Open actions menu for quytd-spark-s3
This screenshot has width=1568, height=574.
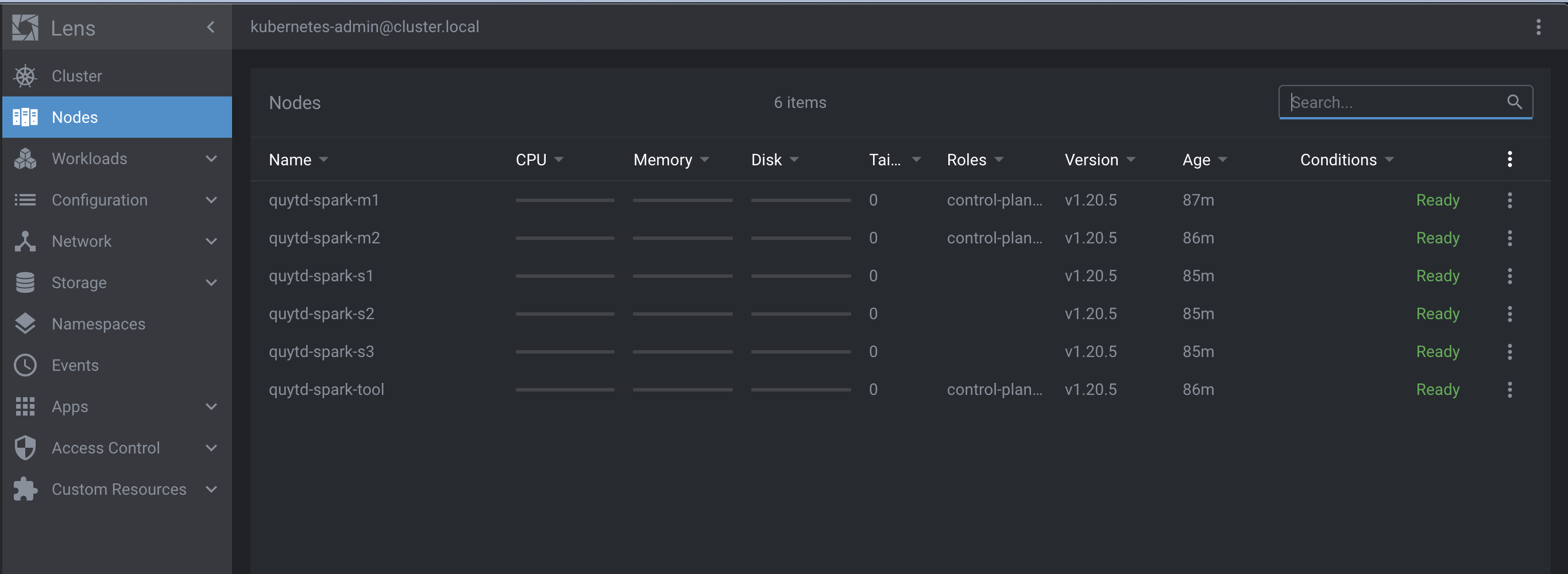tap(1509, 351)
